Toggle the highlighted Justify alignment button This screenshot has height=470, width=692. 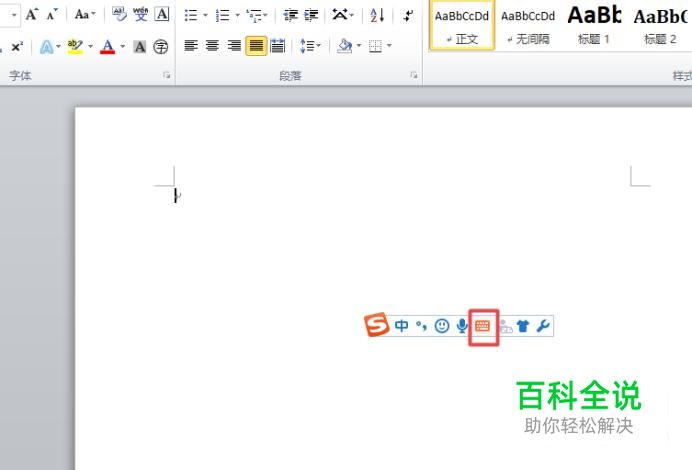pyautogui.click(x=256, y=46)
